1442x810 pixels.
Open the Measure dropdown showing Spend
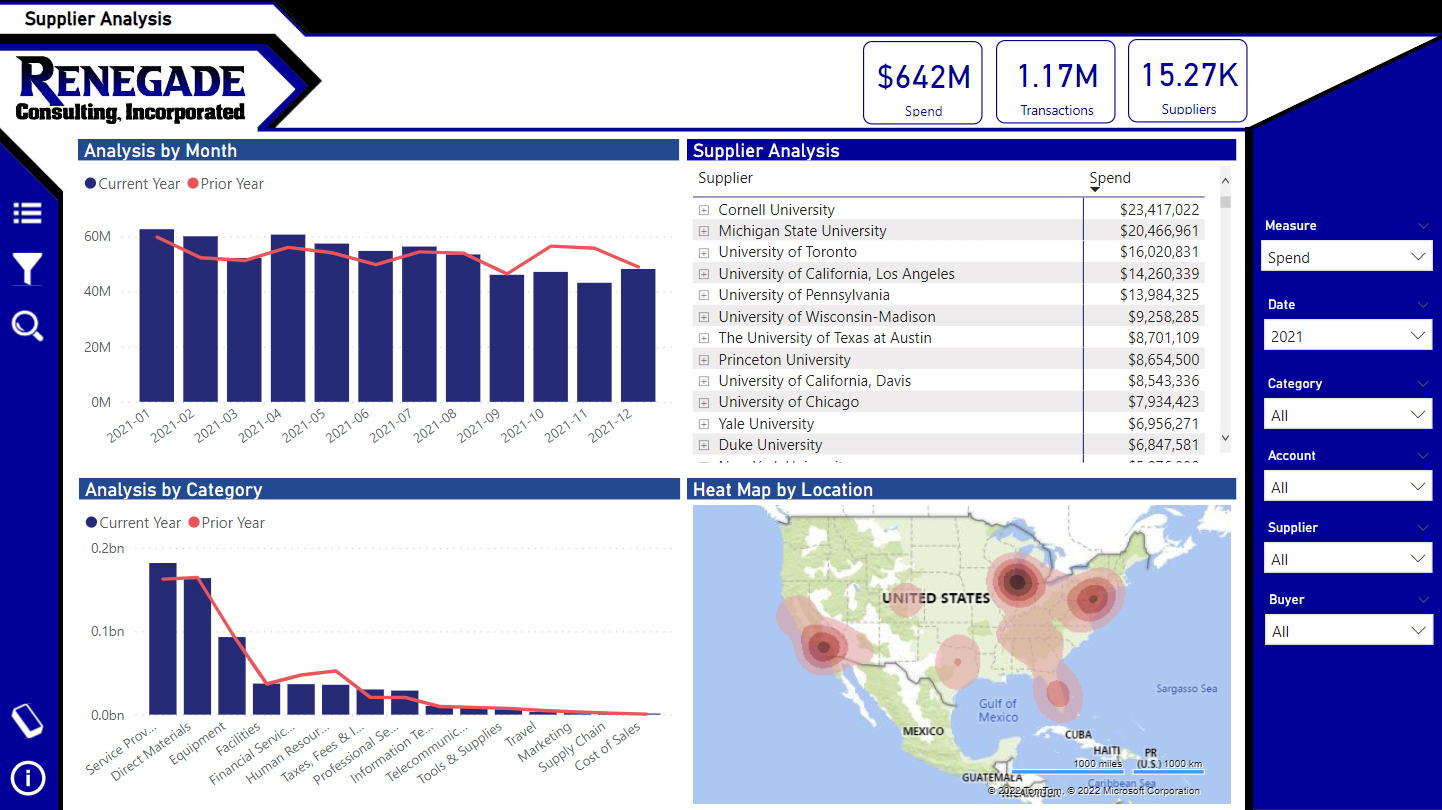[1347, 257]
